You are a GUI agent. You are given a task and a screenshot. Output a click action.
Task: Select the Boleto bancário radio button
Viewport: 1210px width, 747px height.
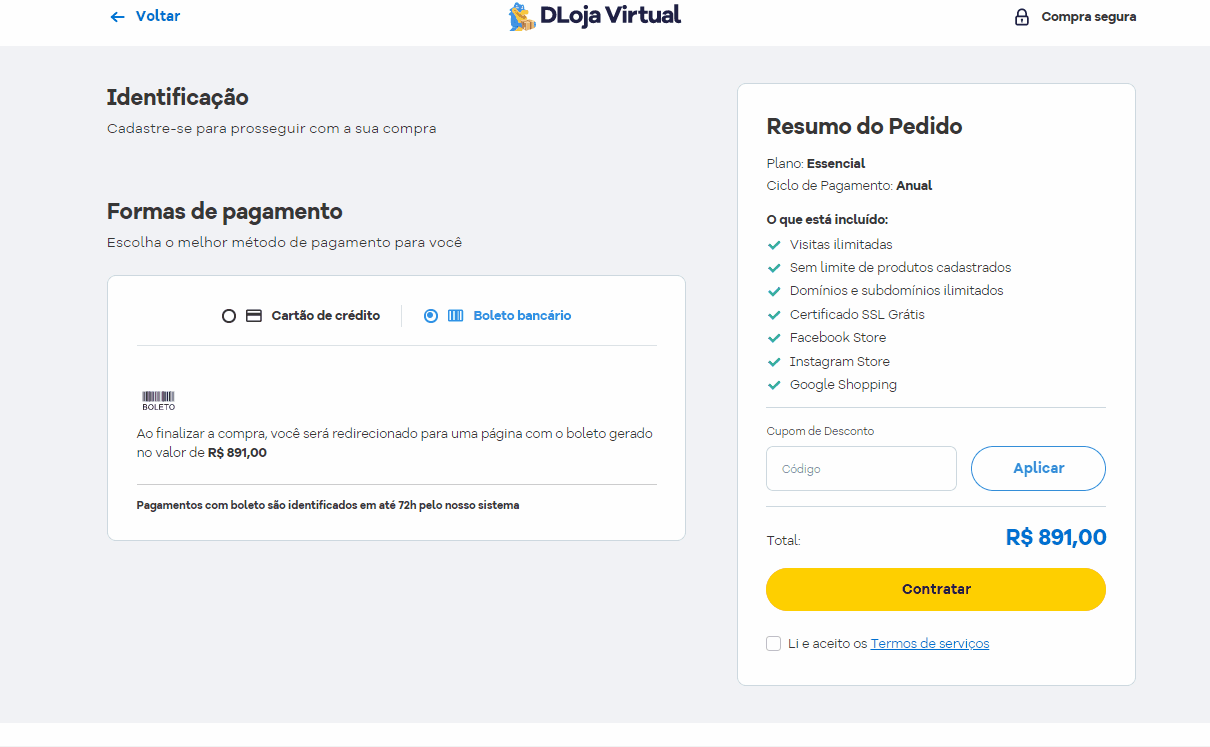pyautogui.click(x=431, y=316)
